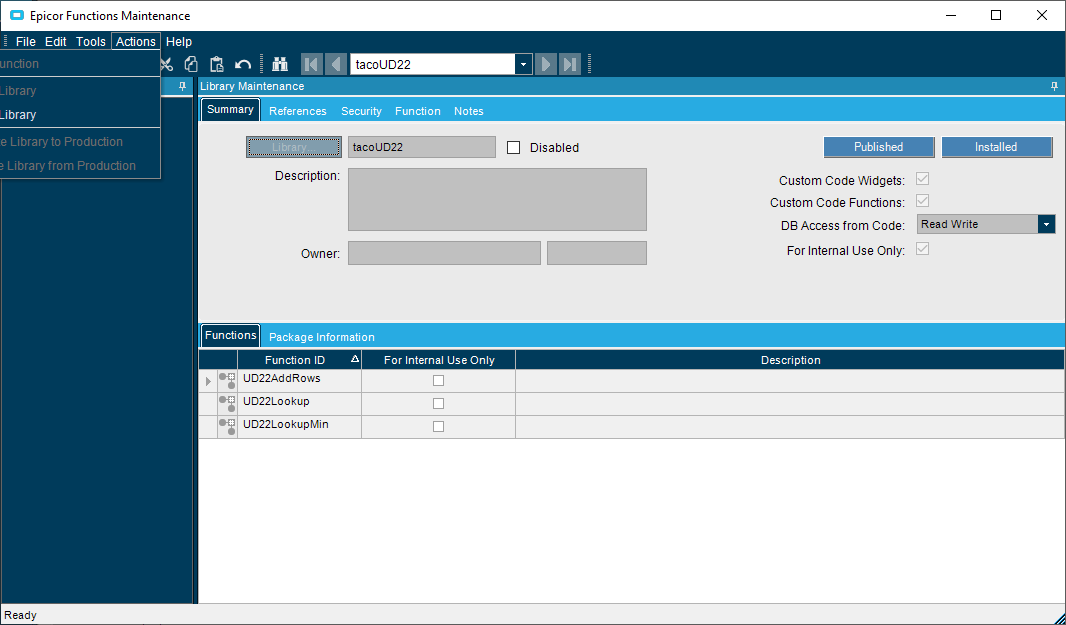Viewport: 1066px width, 625px height.
Task: Jump to the last record
Action: [x=570, y=65]
